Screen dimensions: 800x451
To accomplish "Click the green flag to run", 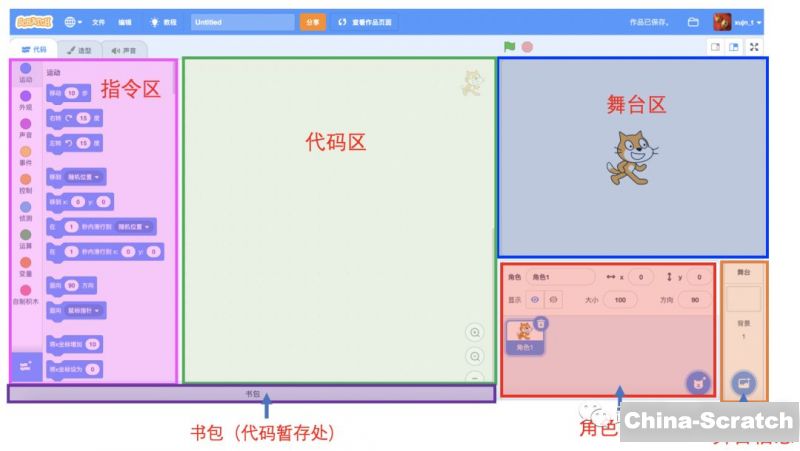I will (x=509, y=46).
